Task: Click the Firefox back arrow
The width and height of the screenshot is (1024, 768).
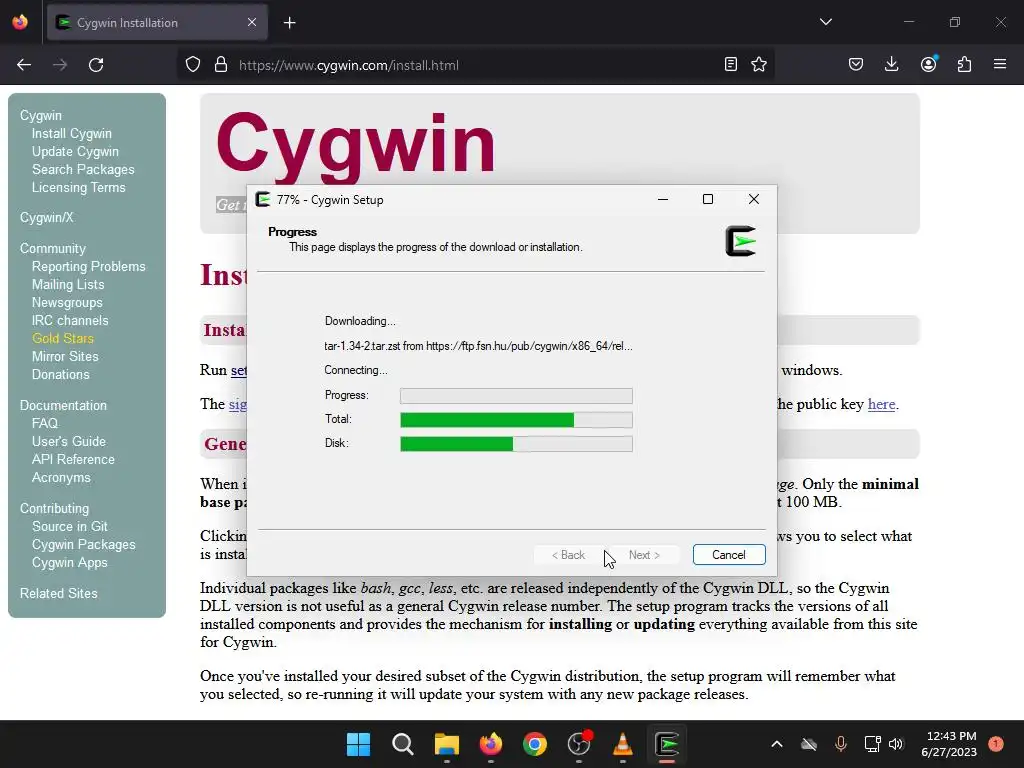Action: (24, 65)
